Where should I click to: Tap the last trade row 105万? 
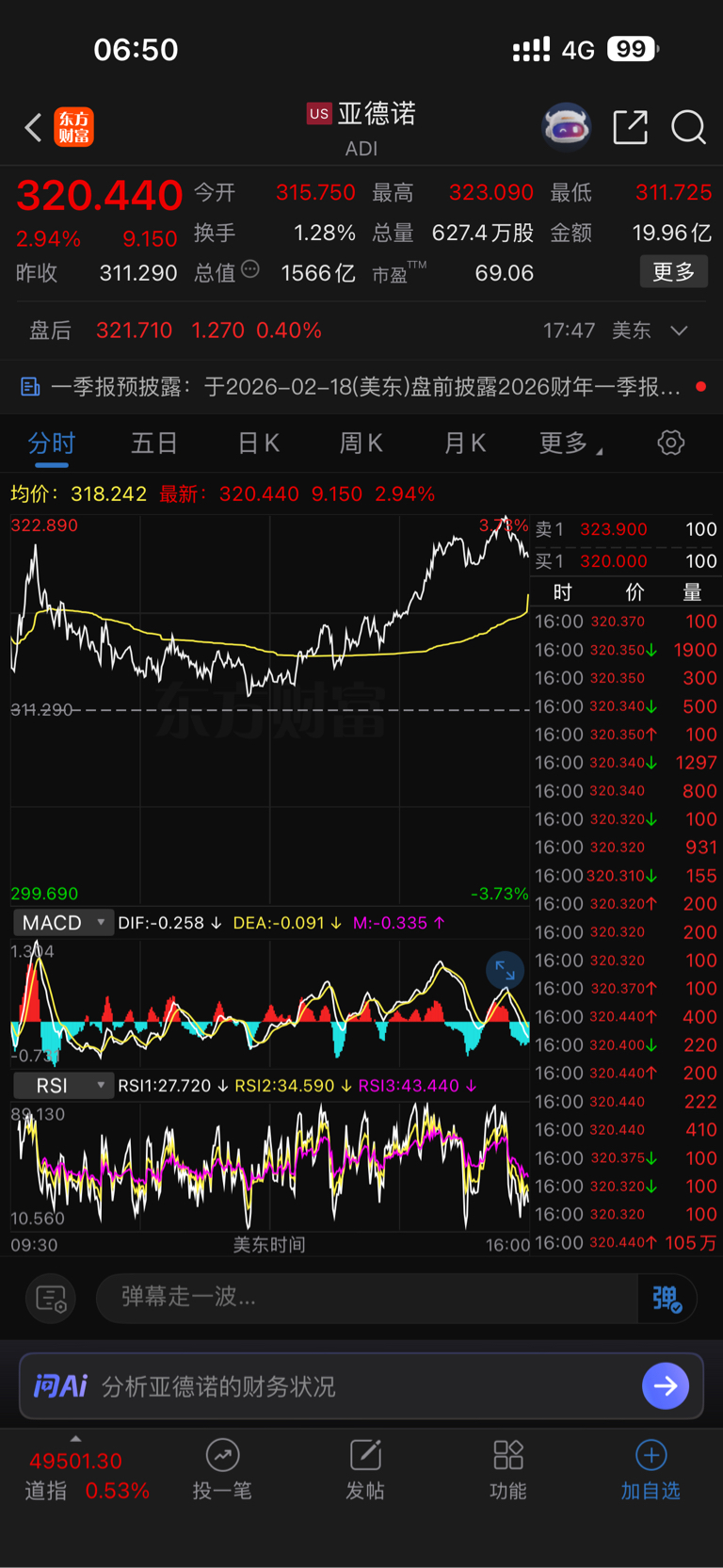click(626, 1243)
